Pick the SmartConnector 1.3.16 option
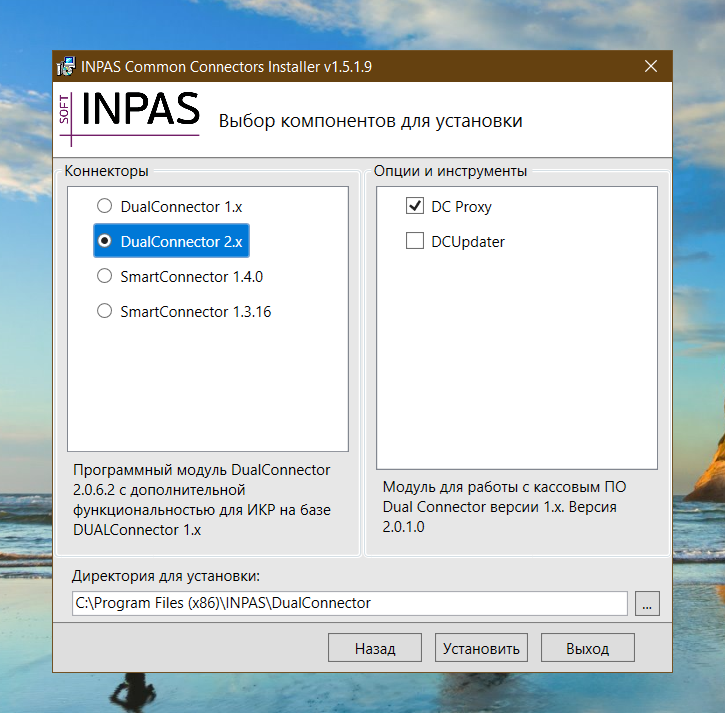The image size is (725, 713). click(x=104, y=312)
